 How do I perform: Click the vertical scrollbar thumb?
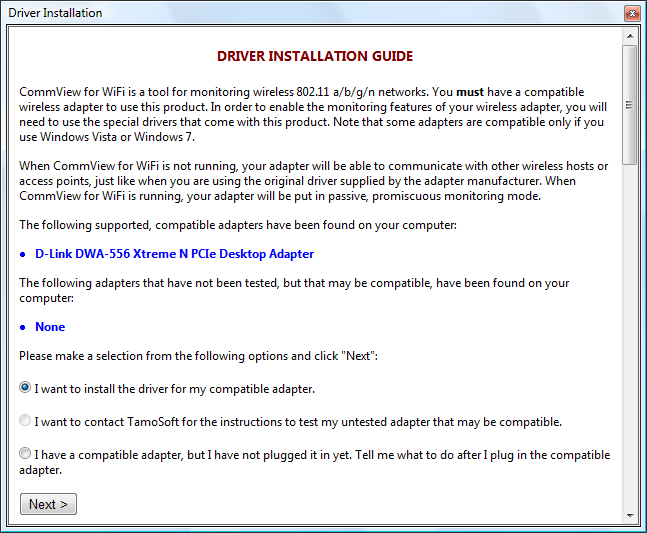click(630, 105)
